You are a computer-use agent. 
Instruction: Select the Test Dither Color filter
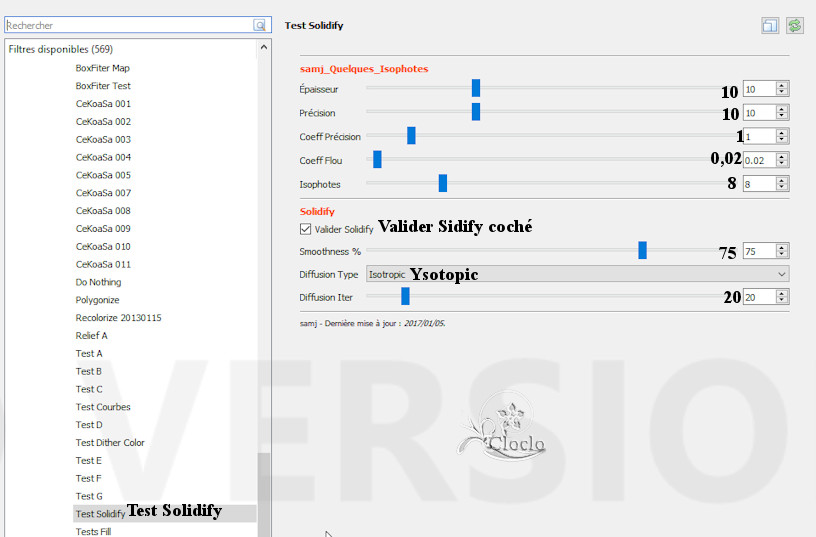point(110,443)
